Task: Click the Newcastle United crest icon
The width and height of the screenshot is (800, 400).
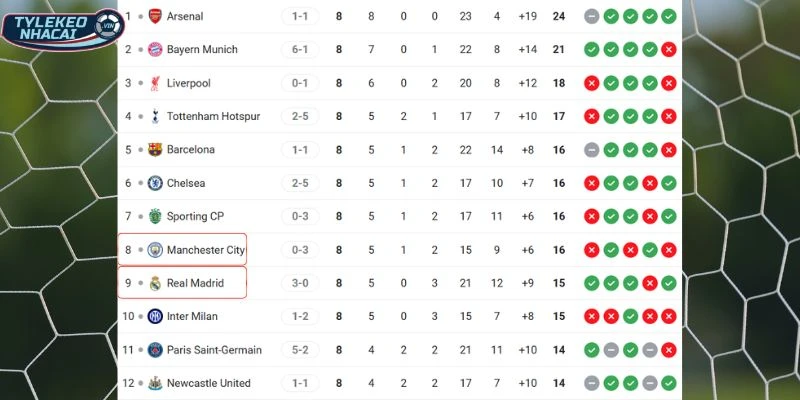Action: [x=154, y=383]
